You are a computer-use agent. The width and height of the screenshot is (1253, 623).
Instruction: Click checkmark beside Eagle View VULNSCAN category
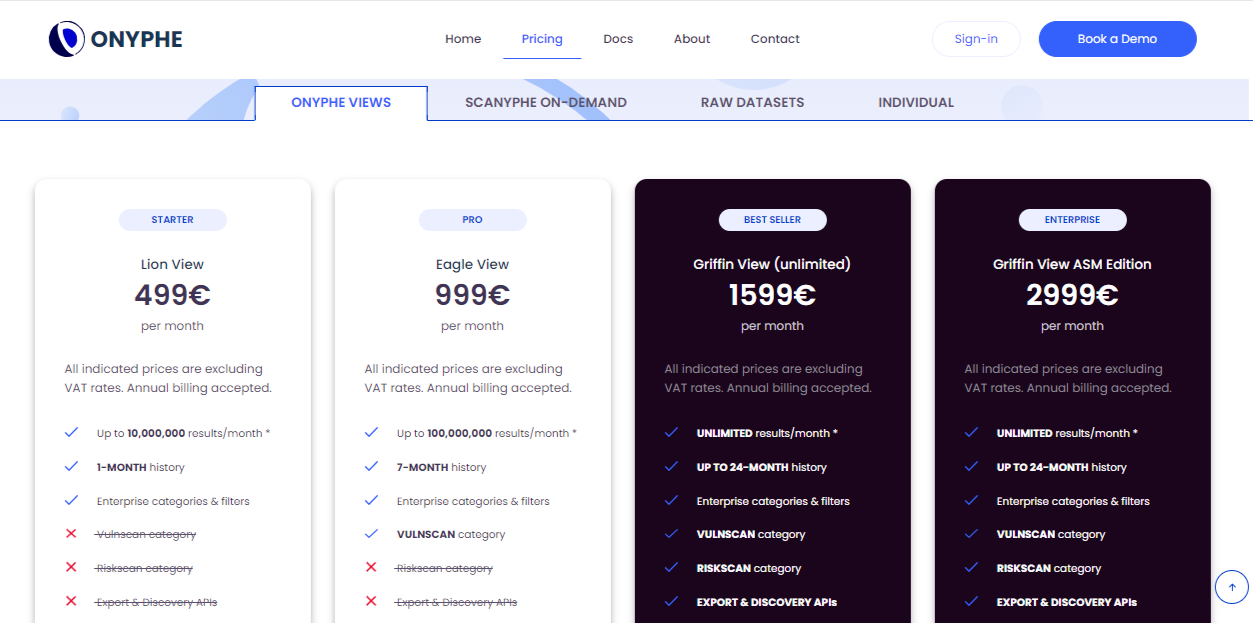click(x=371, y=534)
